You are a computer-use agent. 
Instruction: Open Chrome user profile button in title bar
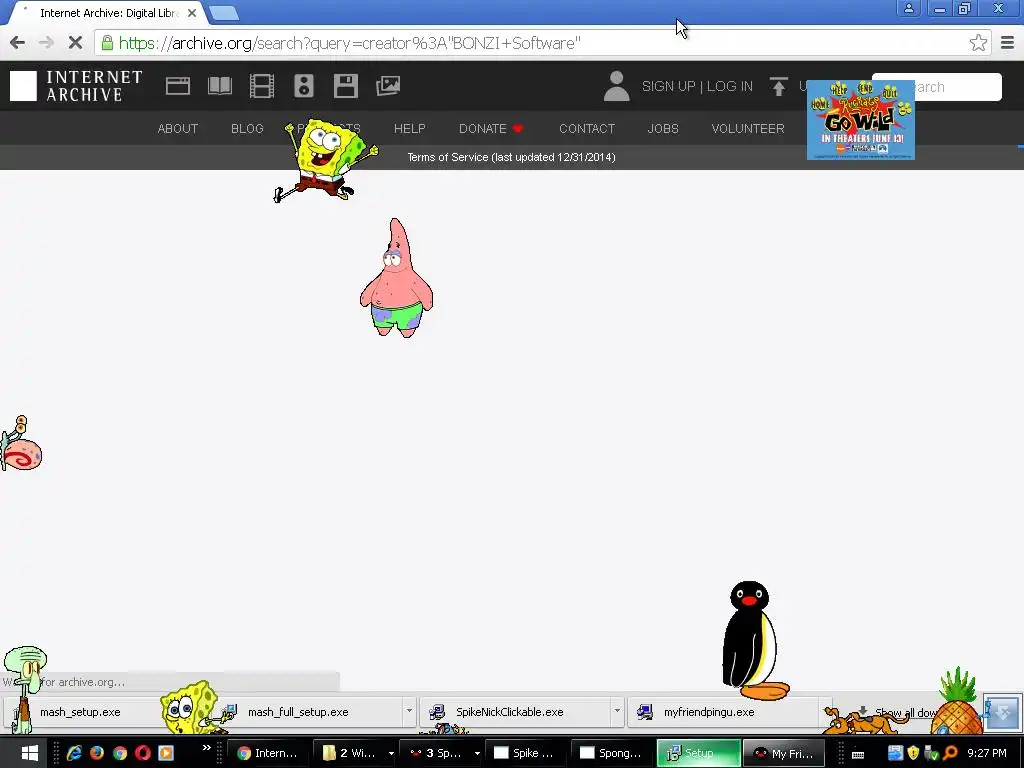coord(908,8)
